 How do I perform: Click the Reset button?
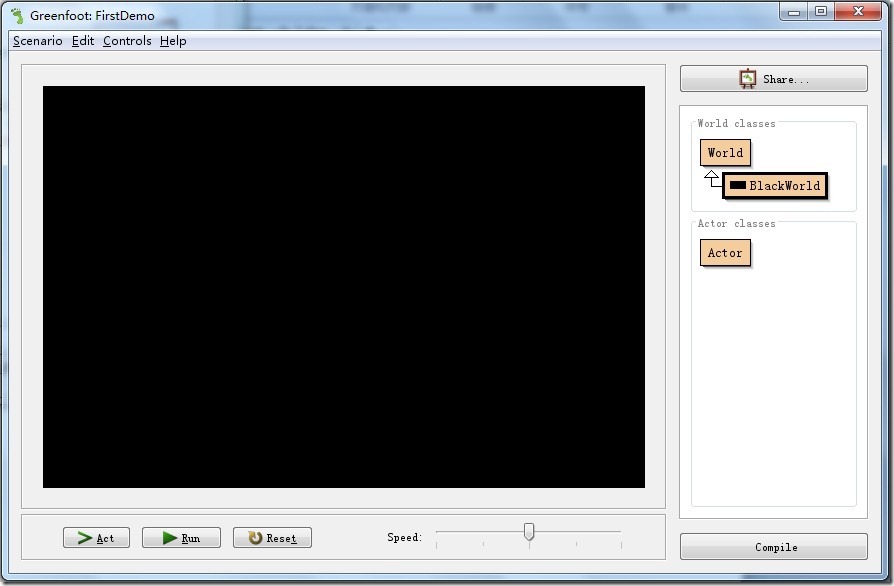273,538
